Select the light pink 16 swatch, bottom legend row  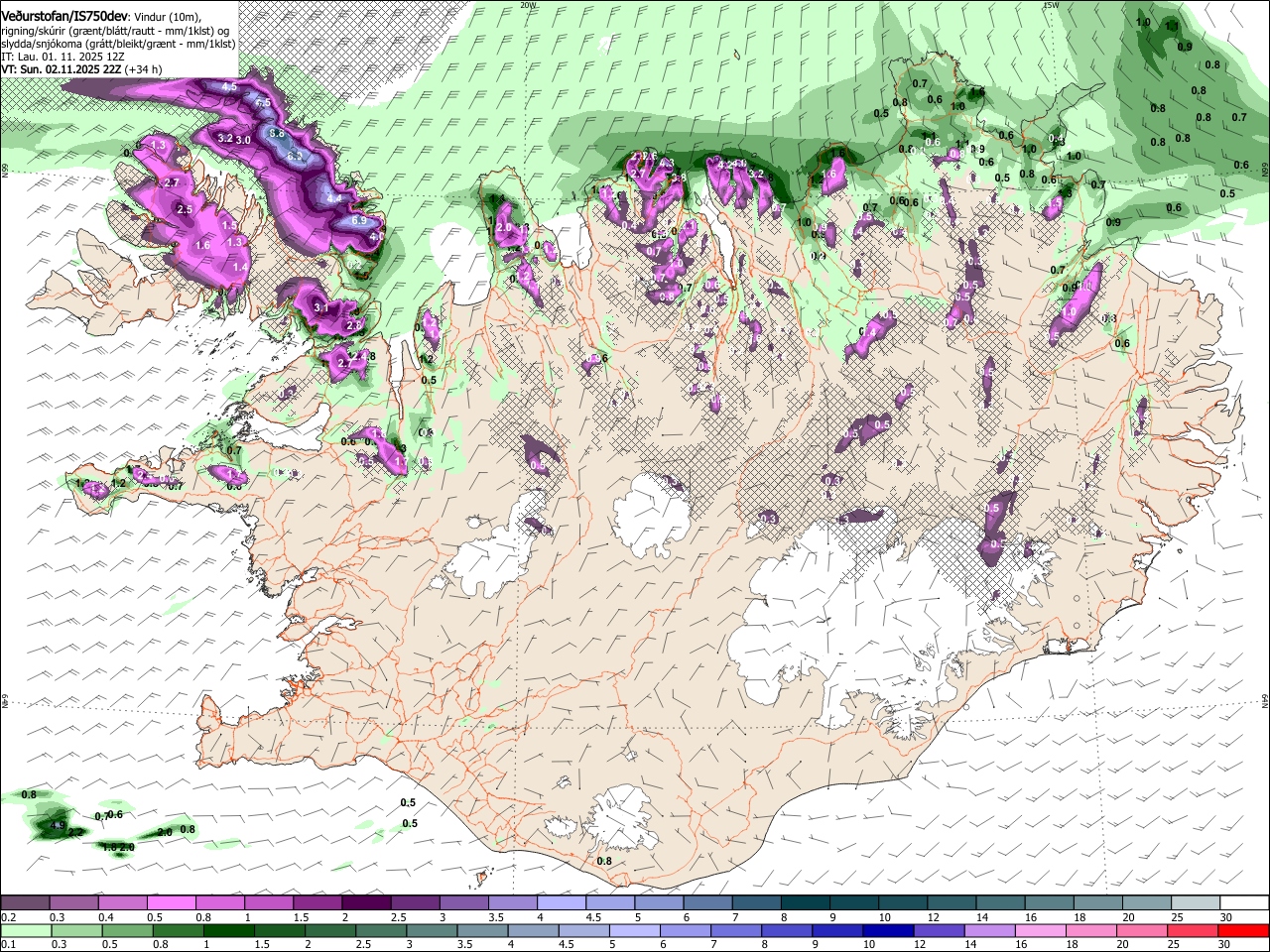pos(1041,930)
